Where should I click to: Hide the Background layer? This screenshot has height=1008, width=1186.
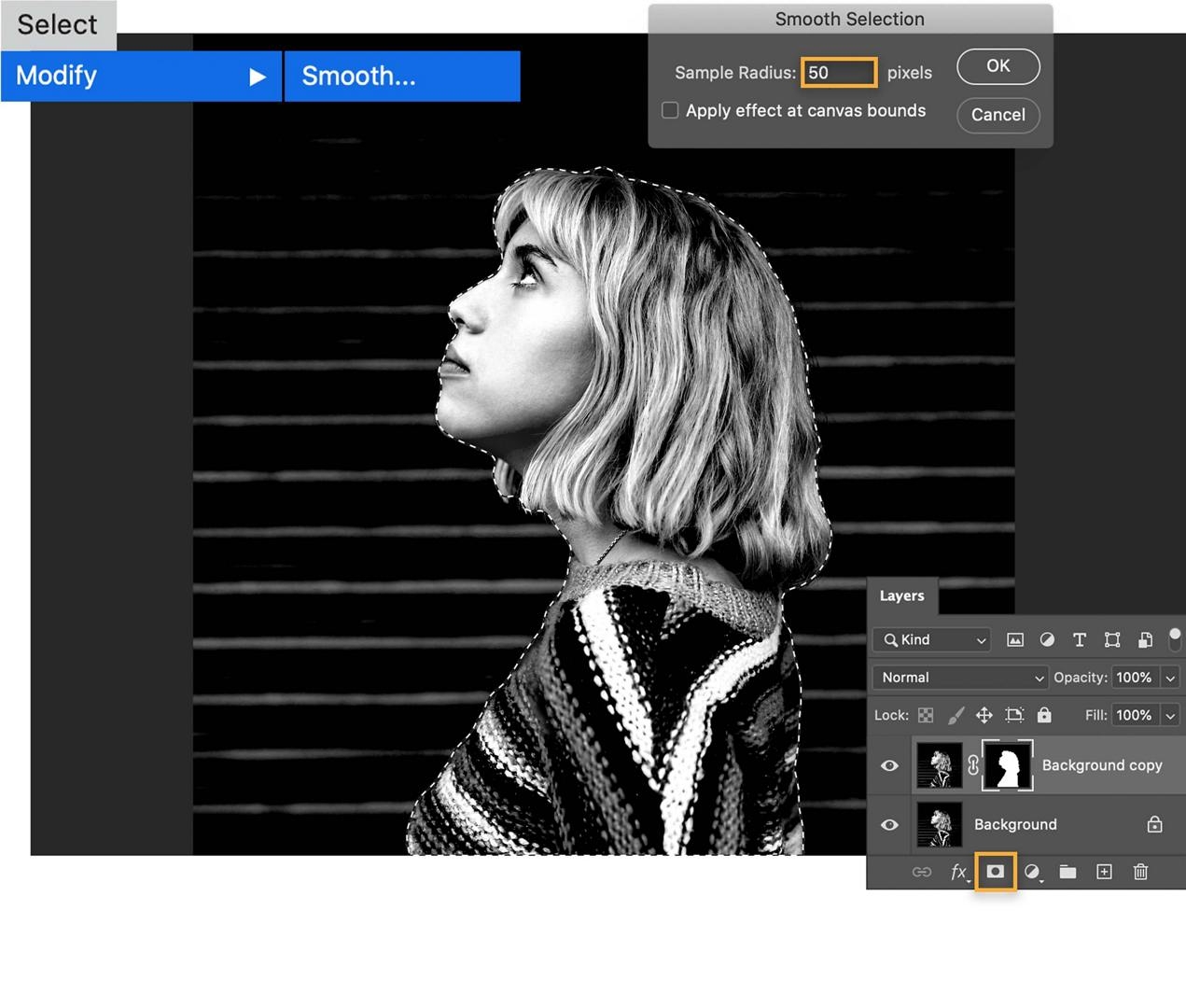tap(888, 824)
